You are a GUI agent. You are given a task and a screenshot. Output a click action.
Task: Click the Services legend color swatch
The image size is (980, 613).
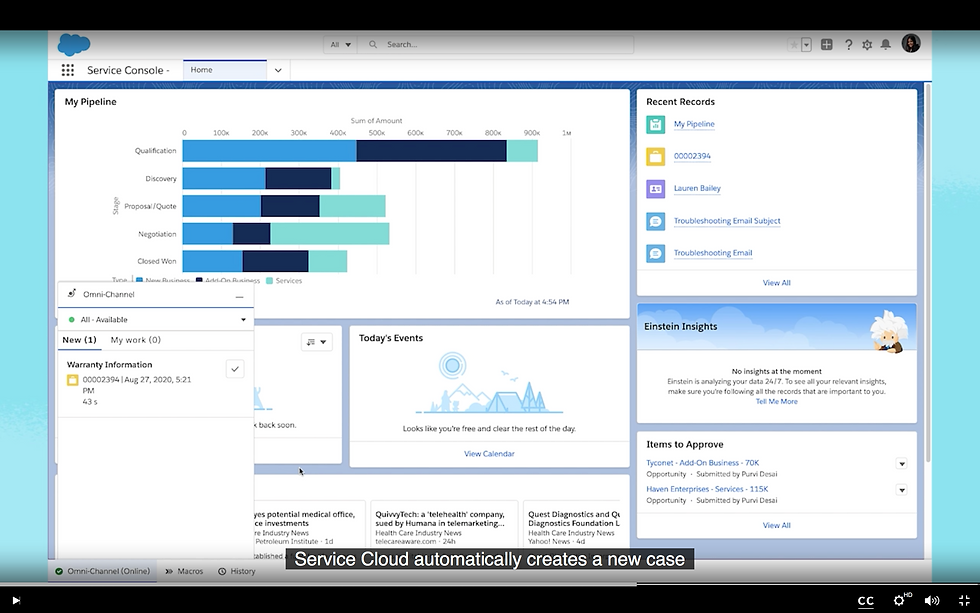269,281
